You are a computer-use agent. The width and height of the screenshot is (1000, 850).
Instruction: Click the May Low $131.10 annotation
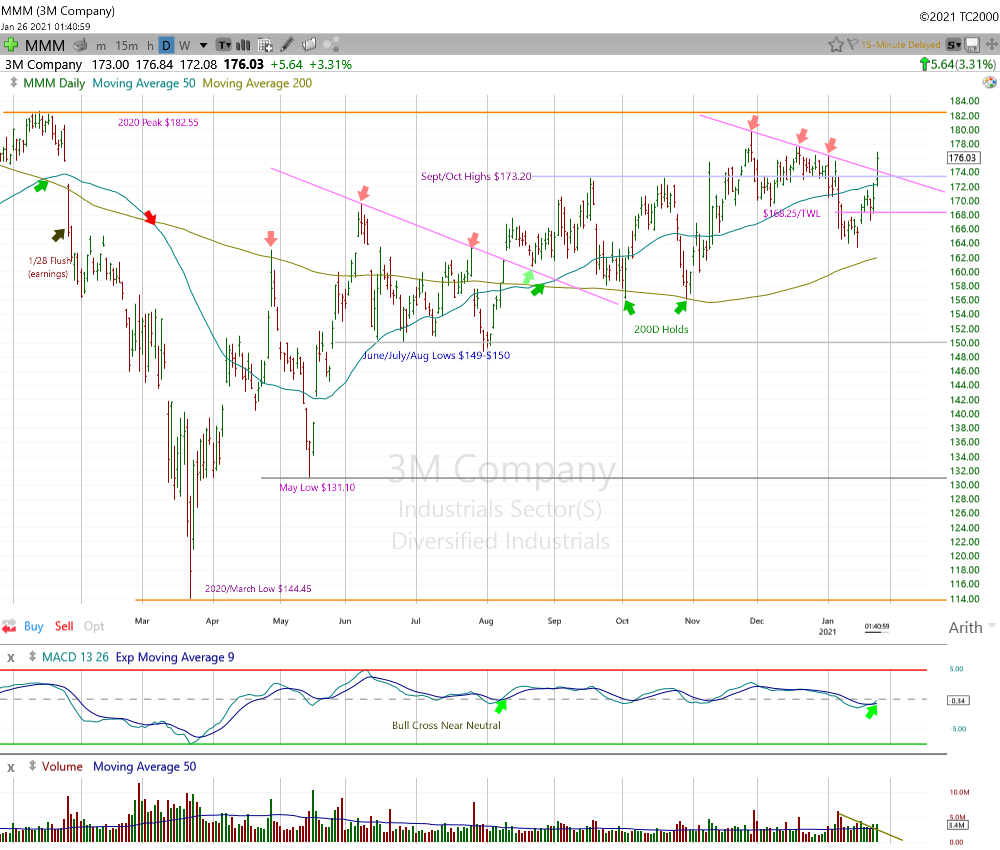pos(317,488)
